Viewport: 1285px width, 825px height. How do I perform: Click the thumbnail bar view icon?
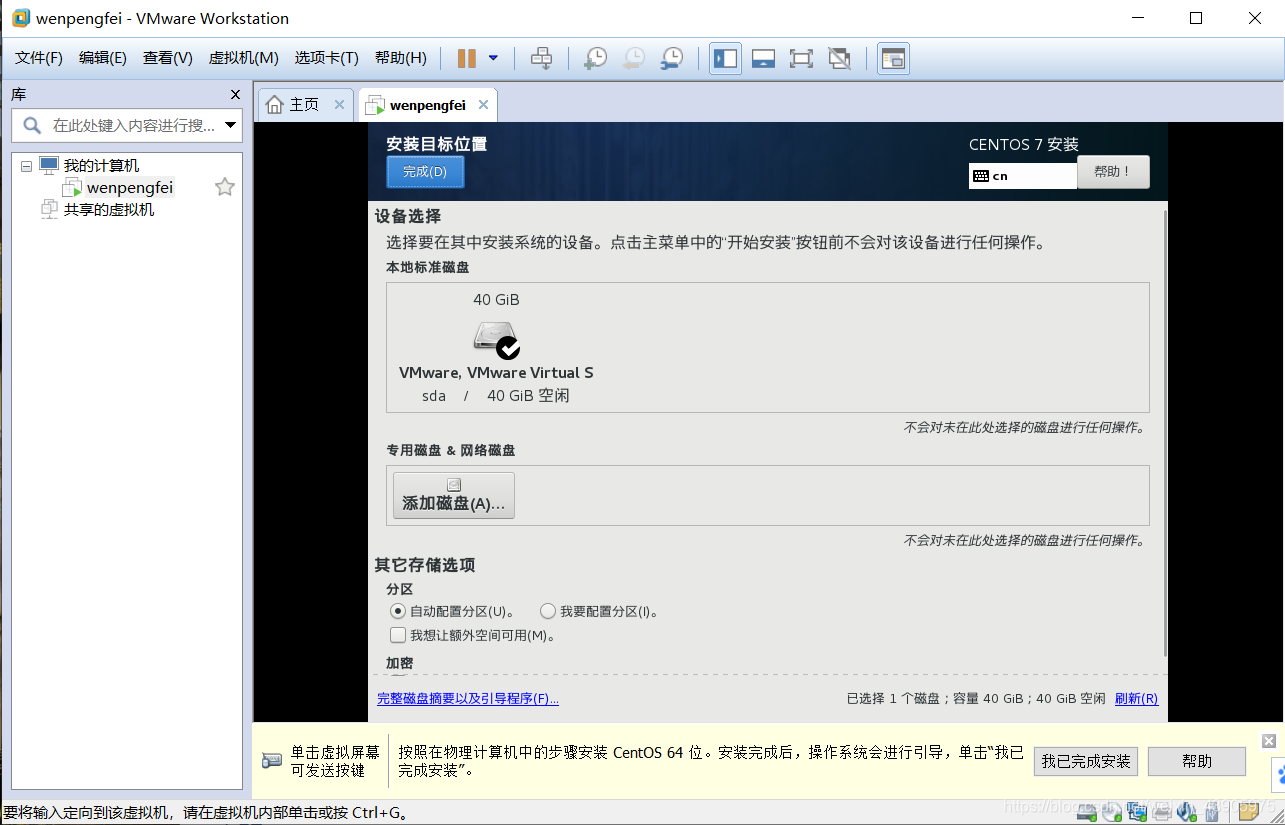(764, 58)
